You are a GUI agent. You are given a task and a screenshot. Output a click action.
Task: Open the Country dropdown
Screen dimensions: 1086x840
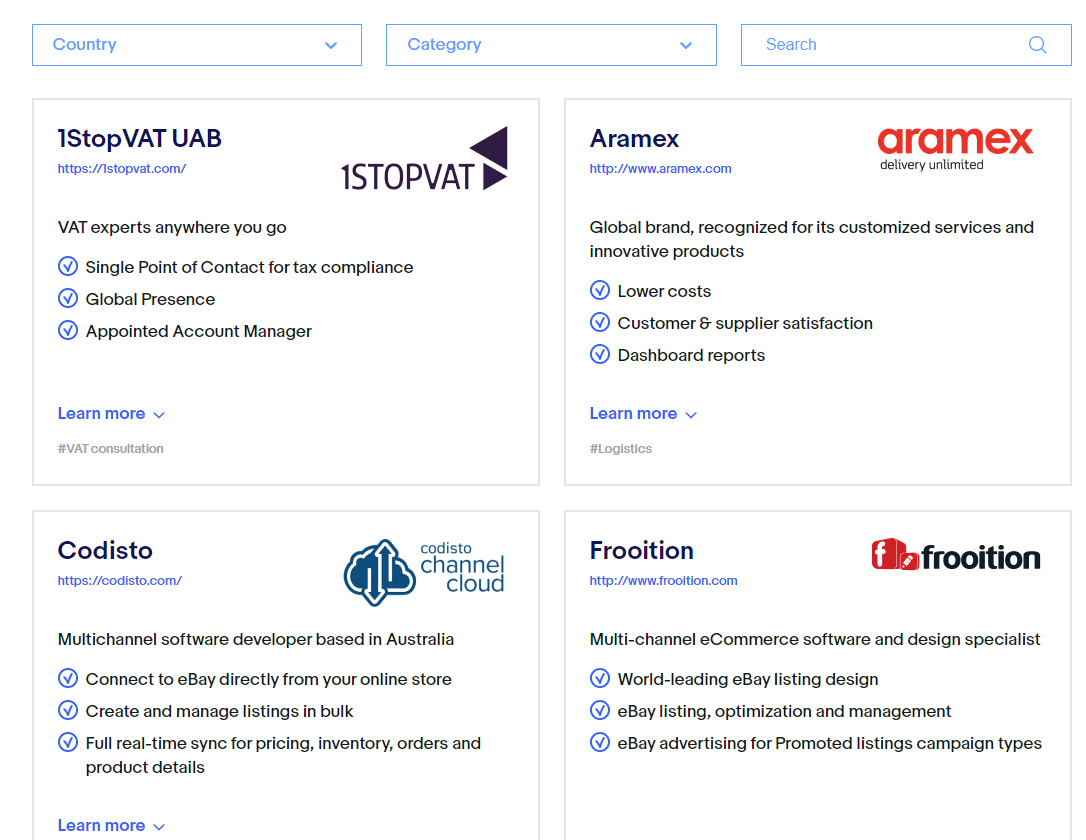pyautogui.click(x=196, y=45)
